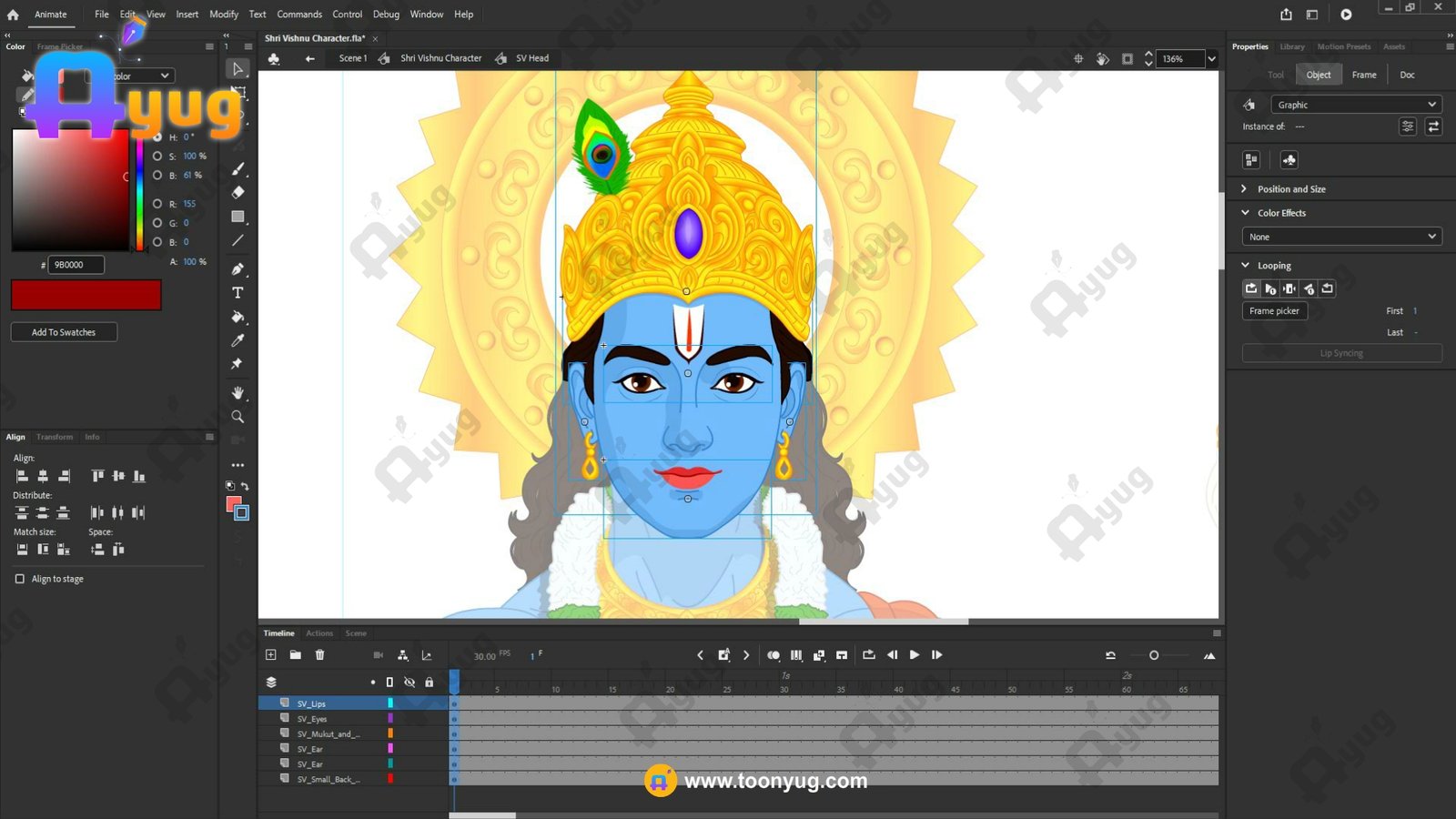Select the Asset Warp pin tool
Viewport: 1456px width, 819px height.
coord(238,363)
